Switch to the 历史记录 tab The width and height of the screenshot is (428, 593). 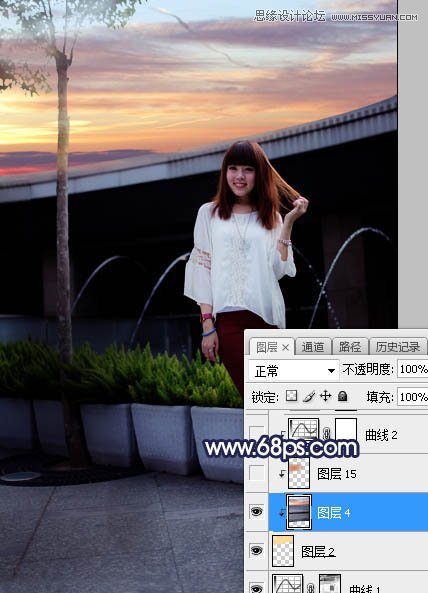tap(398, 347)
